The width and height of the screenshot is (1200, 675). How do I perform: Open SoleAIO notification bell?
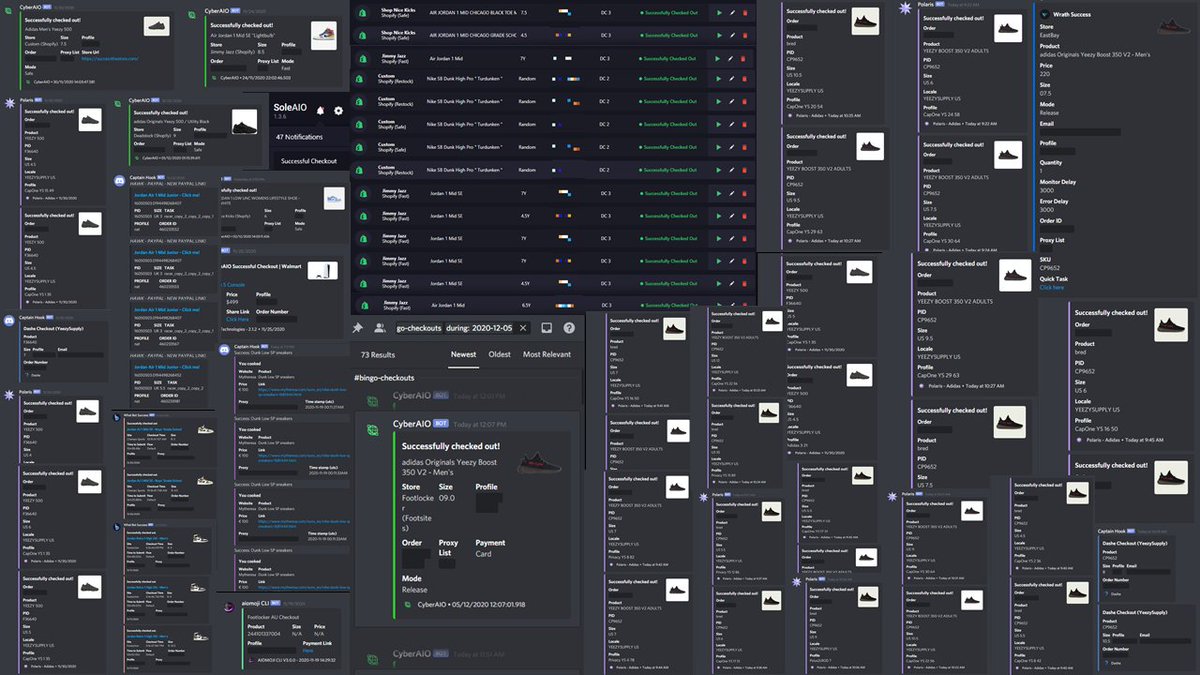click(x=321, y=110)
